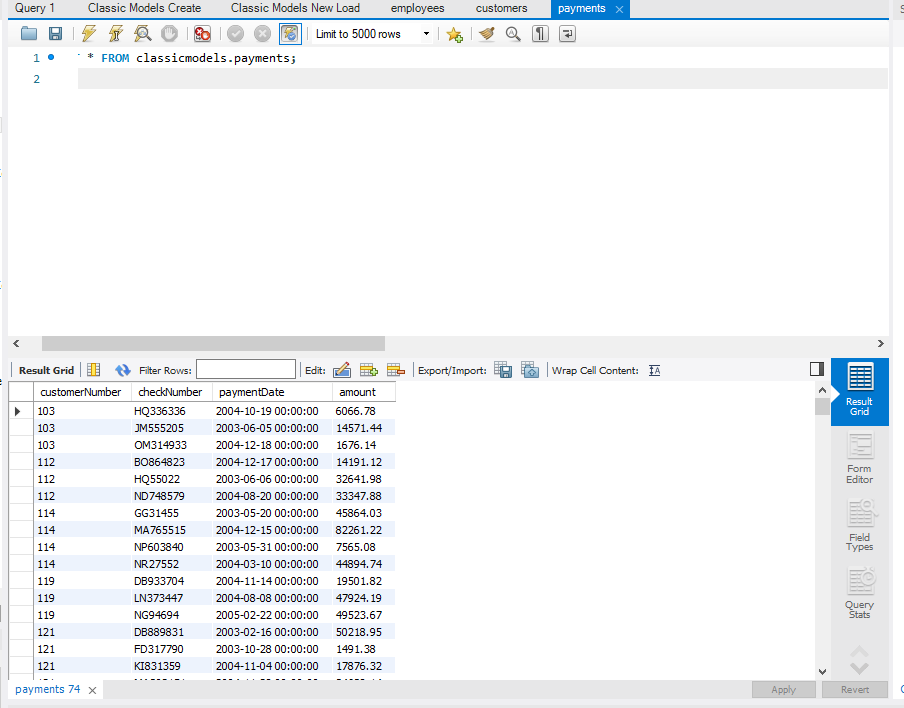Add query to favorites star icon
Image resolution: width=904 pixels, height=708 pixels.
455,35
